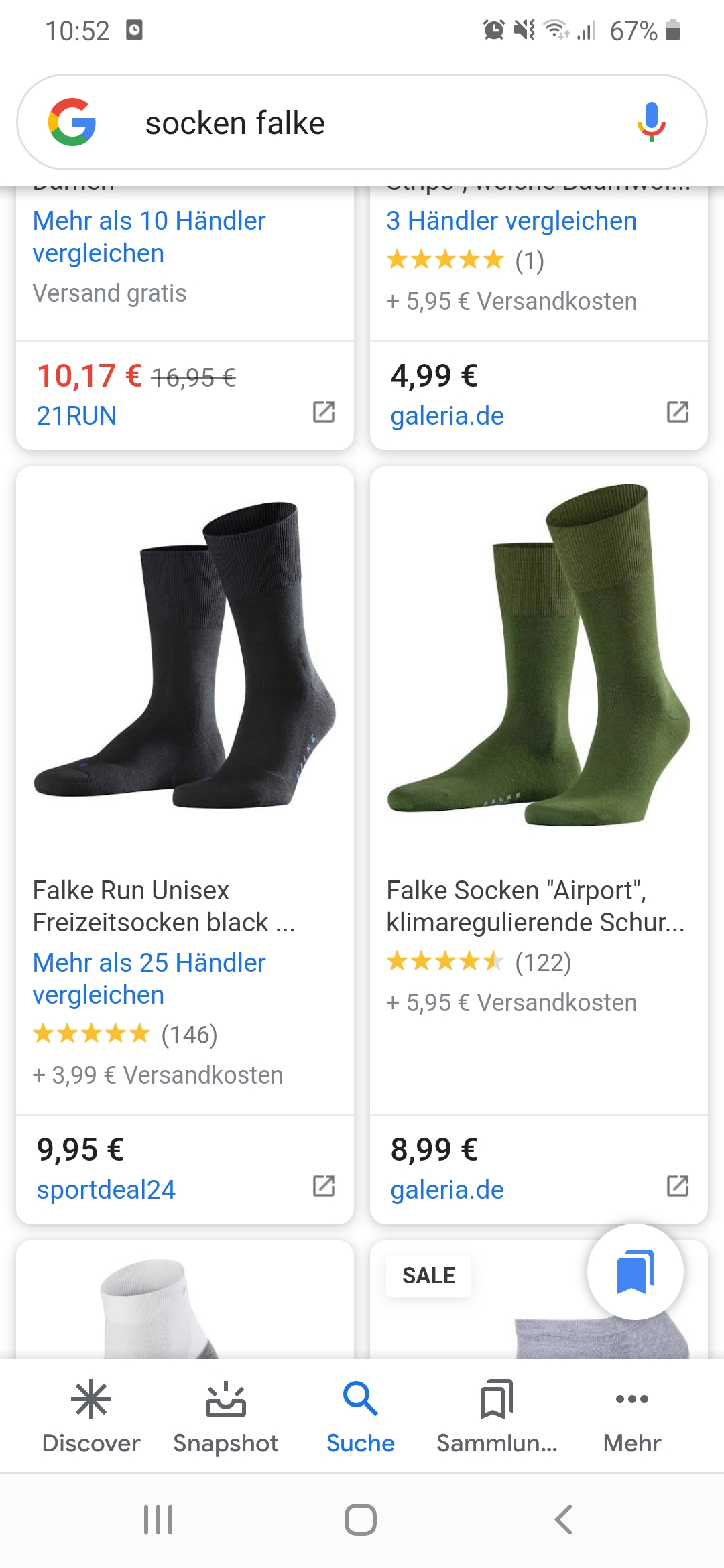This screenshot has height=1568, width=724.
Task: Tap the floating blue bookmark collections button
Action: click(x=635, y=1271)
